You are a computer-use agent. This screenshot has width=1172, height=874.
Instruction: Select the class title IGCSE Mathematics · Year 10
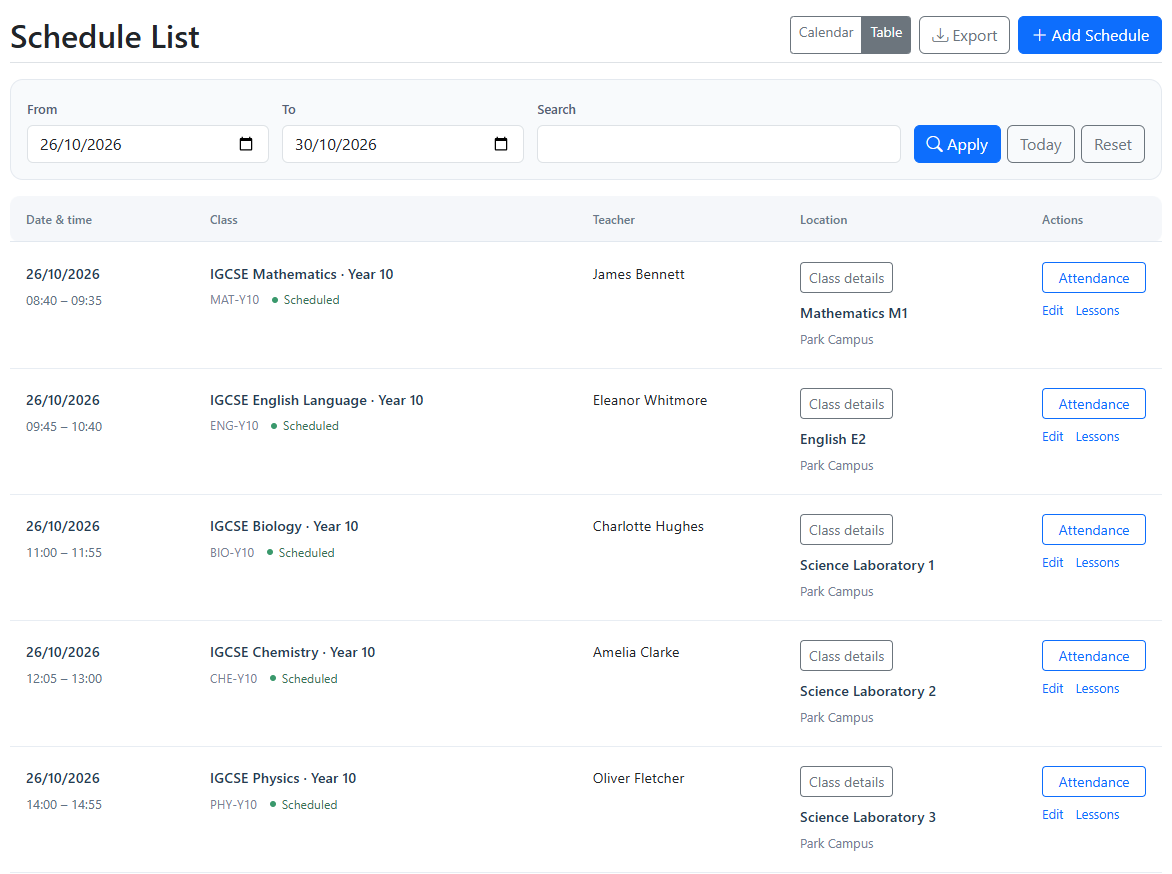click(x=301, y=274)
